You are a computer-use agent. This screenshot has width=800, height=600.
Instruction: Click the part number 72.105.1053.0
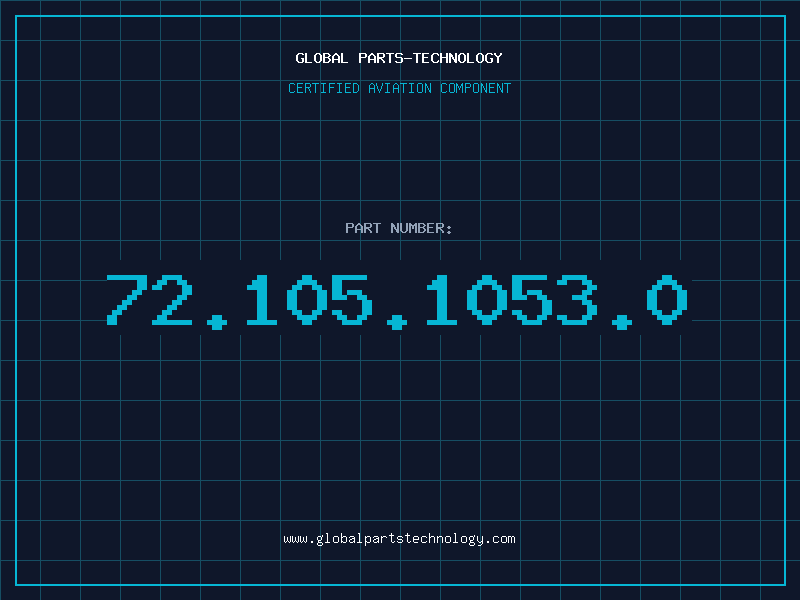tap(397, 301)
